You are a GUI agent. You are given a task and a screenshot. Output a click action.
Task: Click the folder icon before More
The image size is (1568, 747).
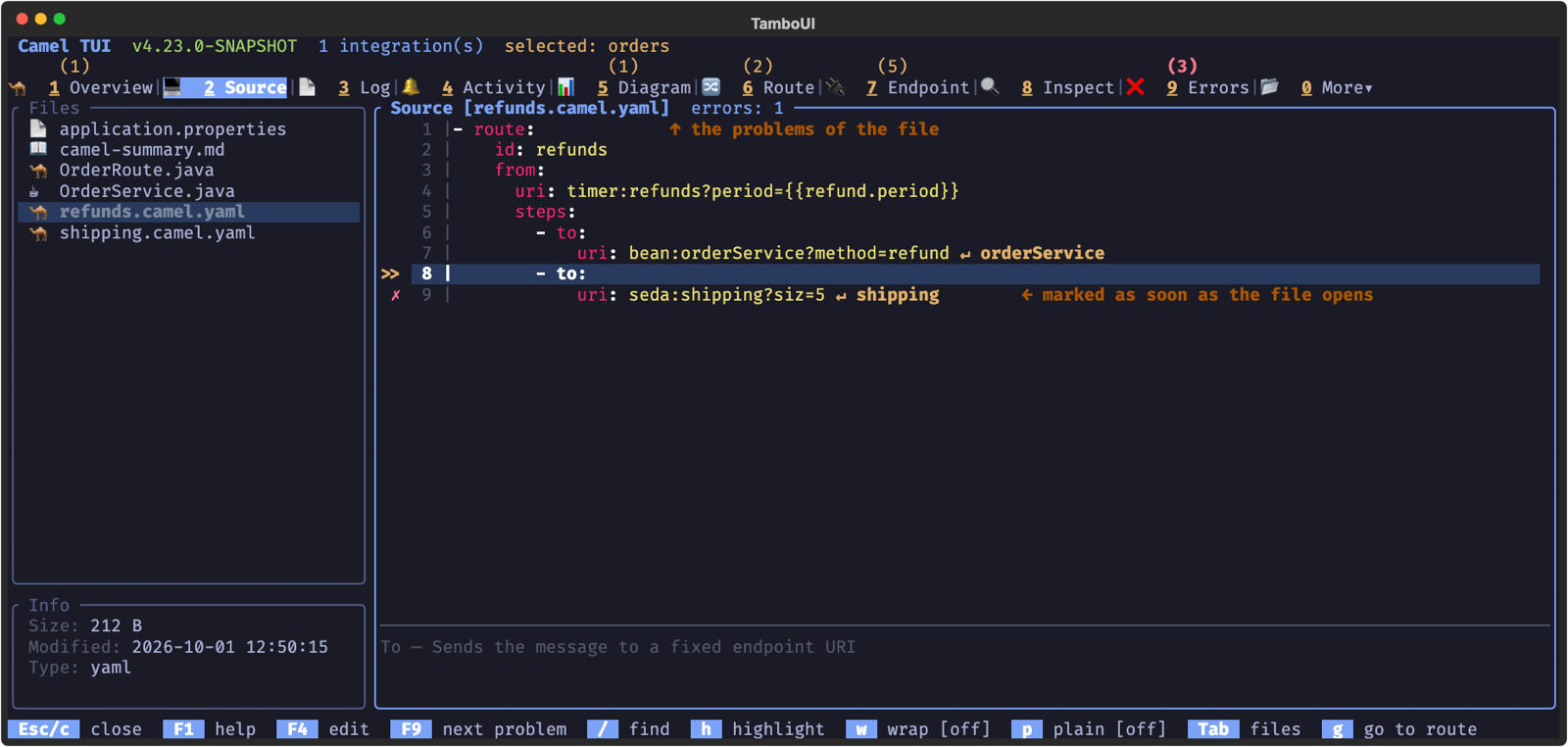[x=1270, y=87]
